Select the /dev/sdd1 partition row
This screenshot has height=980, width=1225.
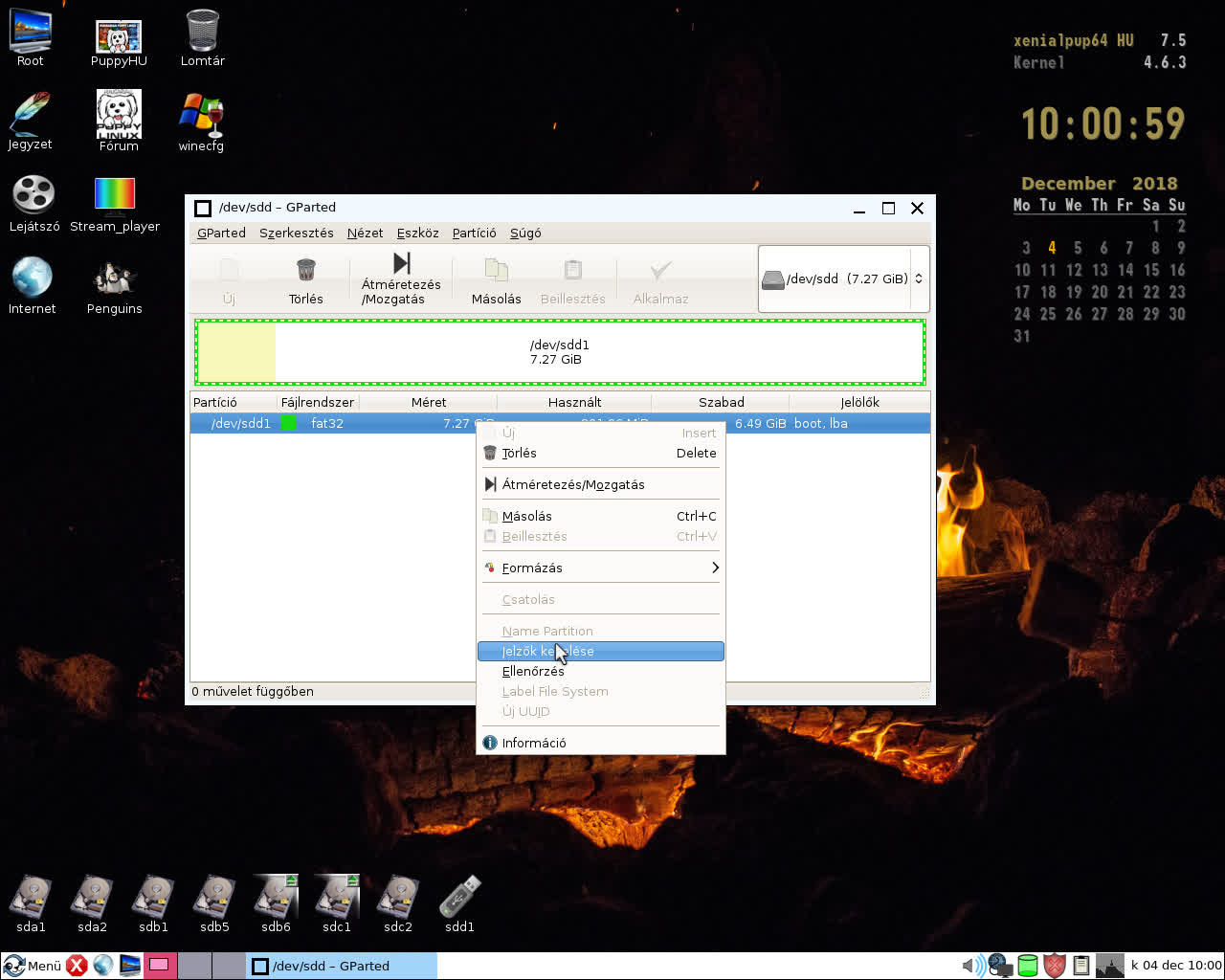[x=560, y=423]
